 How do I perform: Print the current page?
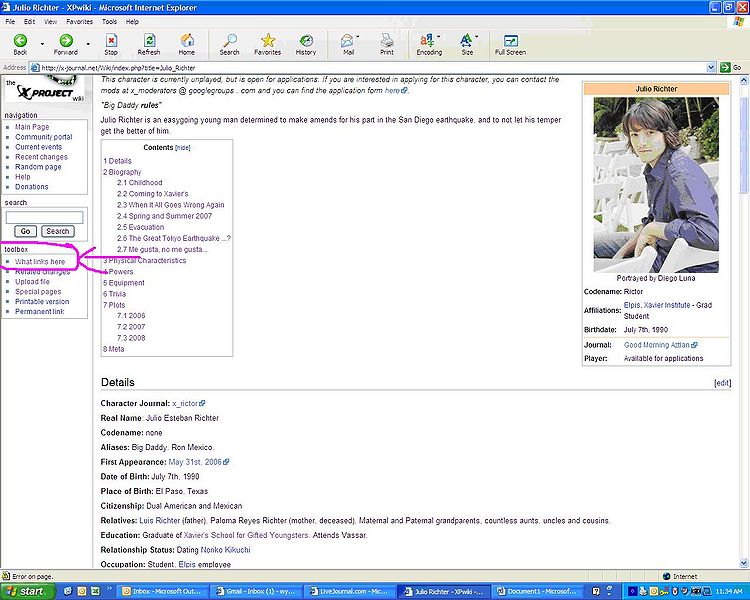[x=387, y=44]
